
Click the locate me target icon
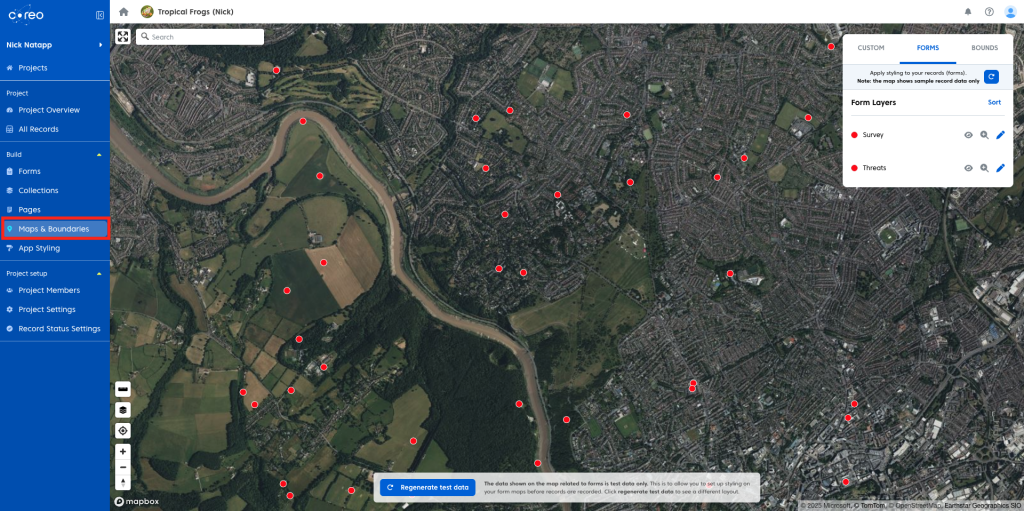[x=123, y=430]
